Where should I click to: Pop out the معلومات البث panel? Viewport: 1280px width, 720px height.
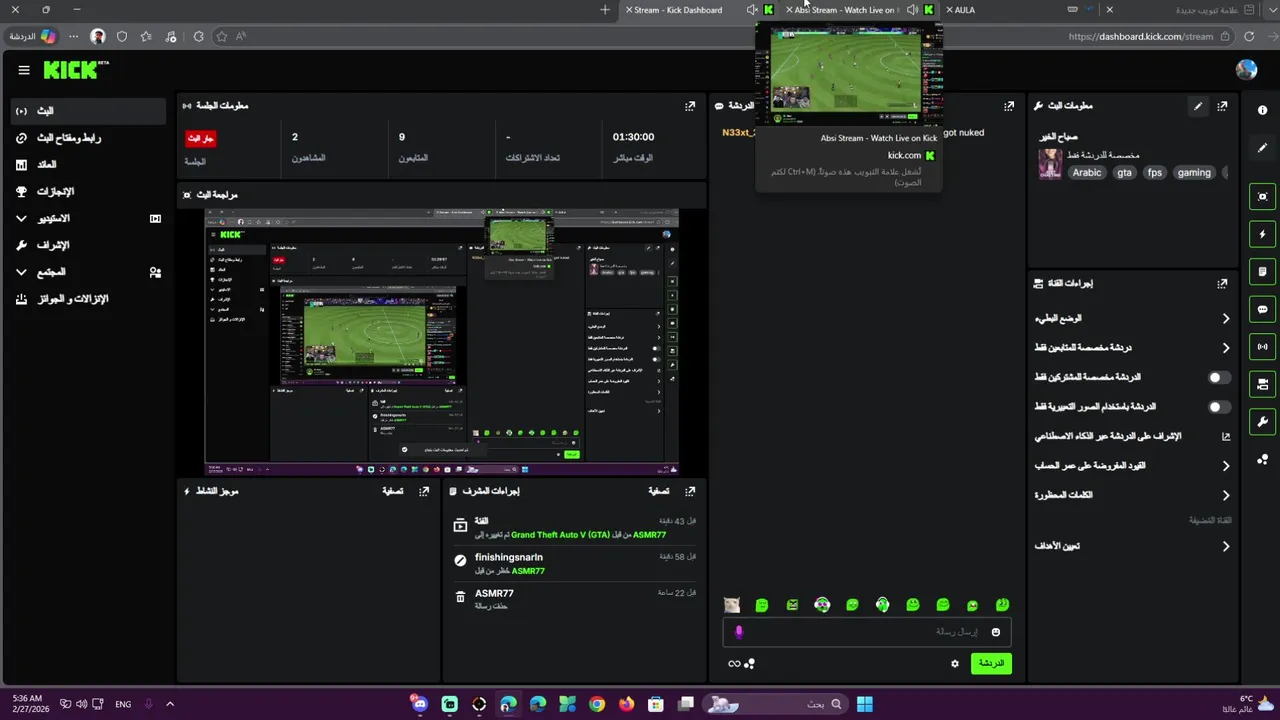1222,106
